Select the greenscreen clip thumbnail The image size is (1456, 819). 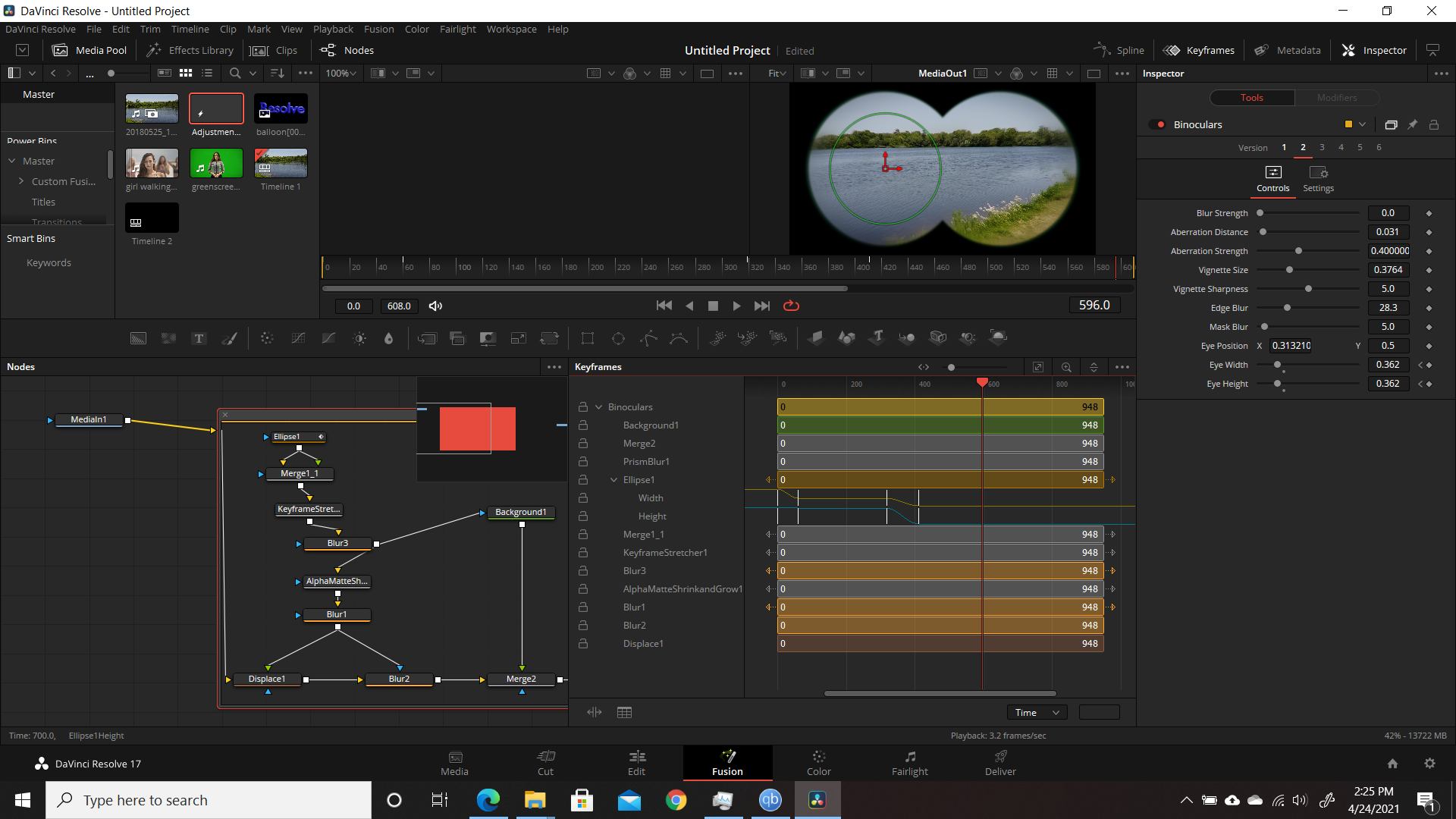[x=216, y=163]
